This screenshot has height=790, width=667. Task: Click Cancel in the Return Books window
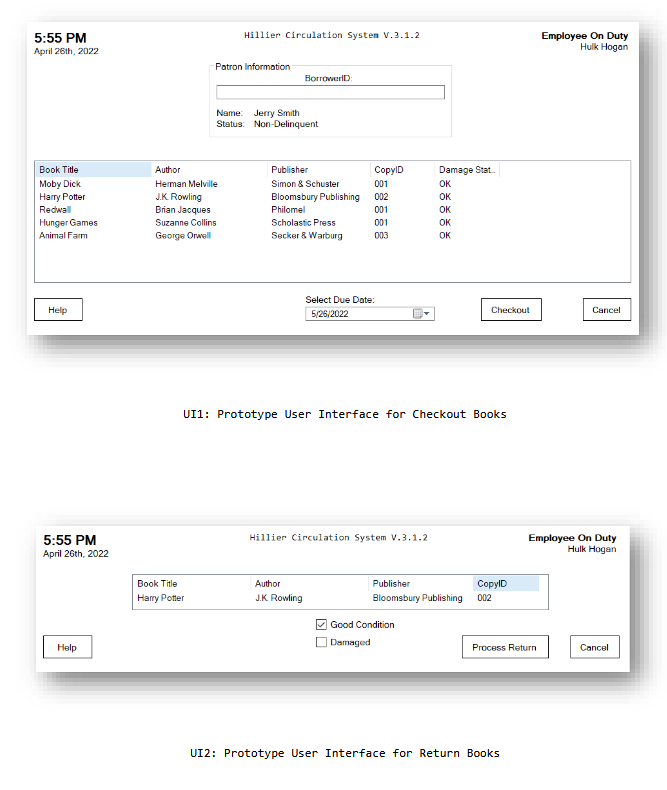pos(594,647)
